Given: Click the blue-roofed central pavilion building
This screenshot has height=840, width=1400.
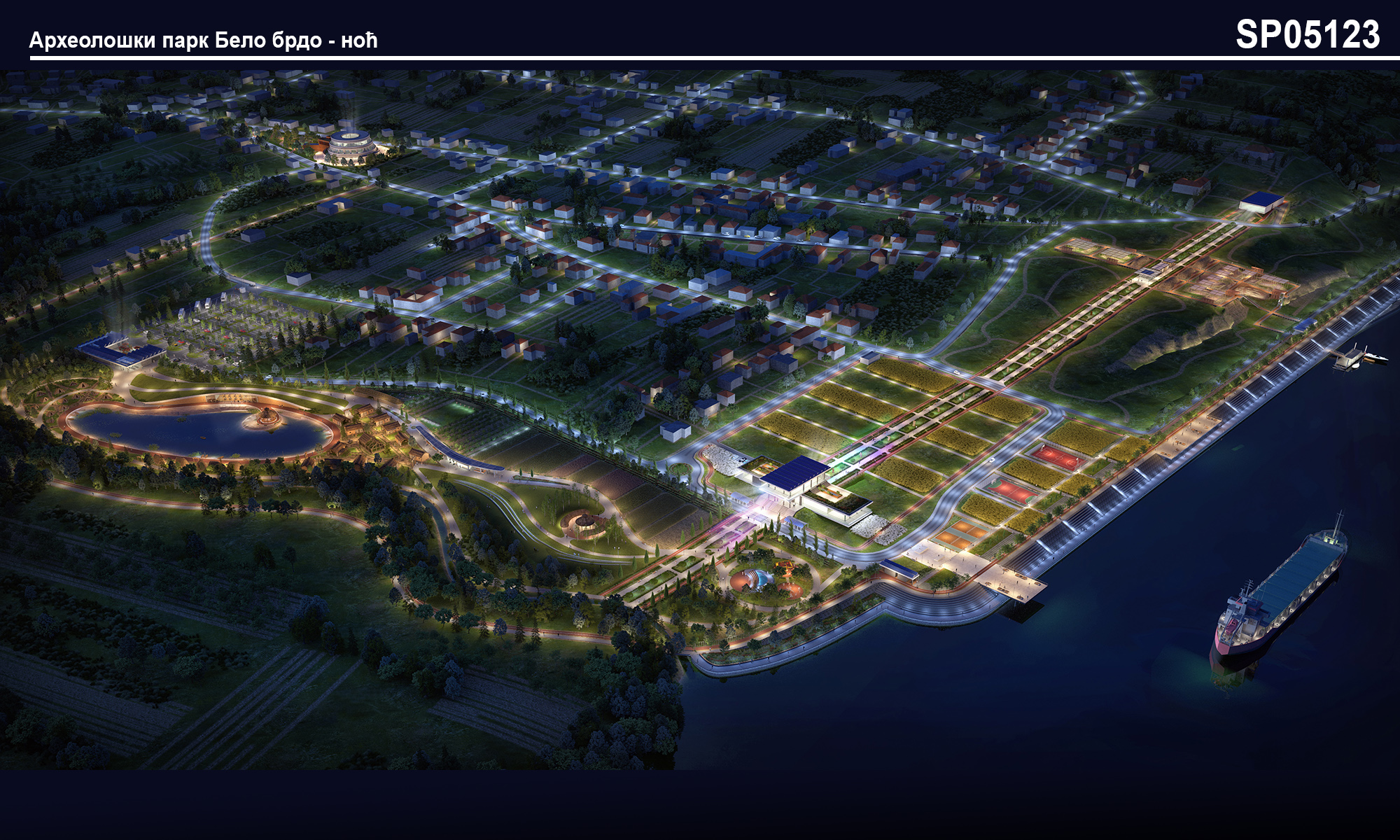Looking at the screenshot, I should (x=794, y=472).
